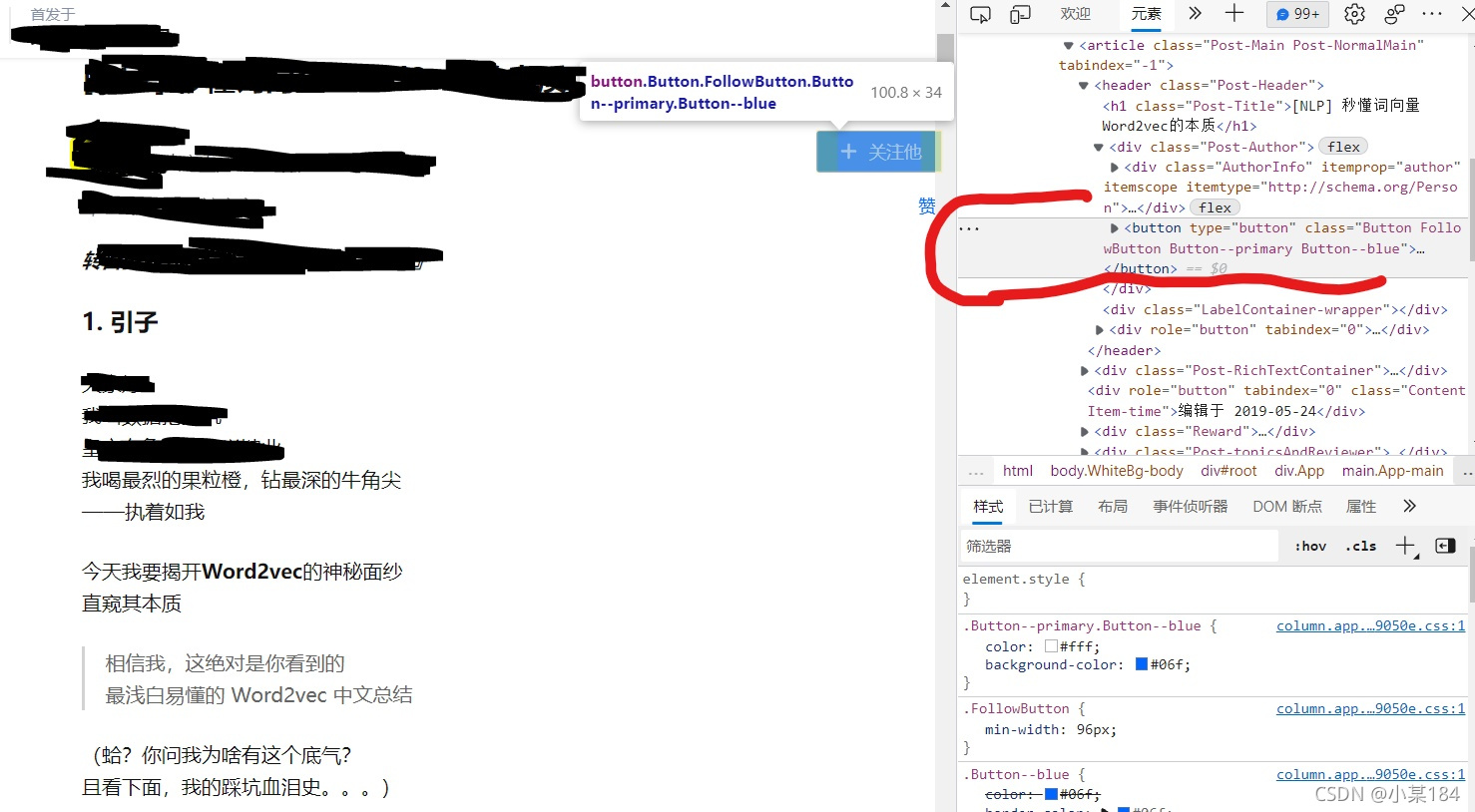This screenshot has height=812, width=1475.
Task: Activate the inspect element picker icon
Action: (980, 14)
